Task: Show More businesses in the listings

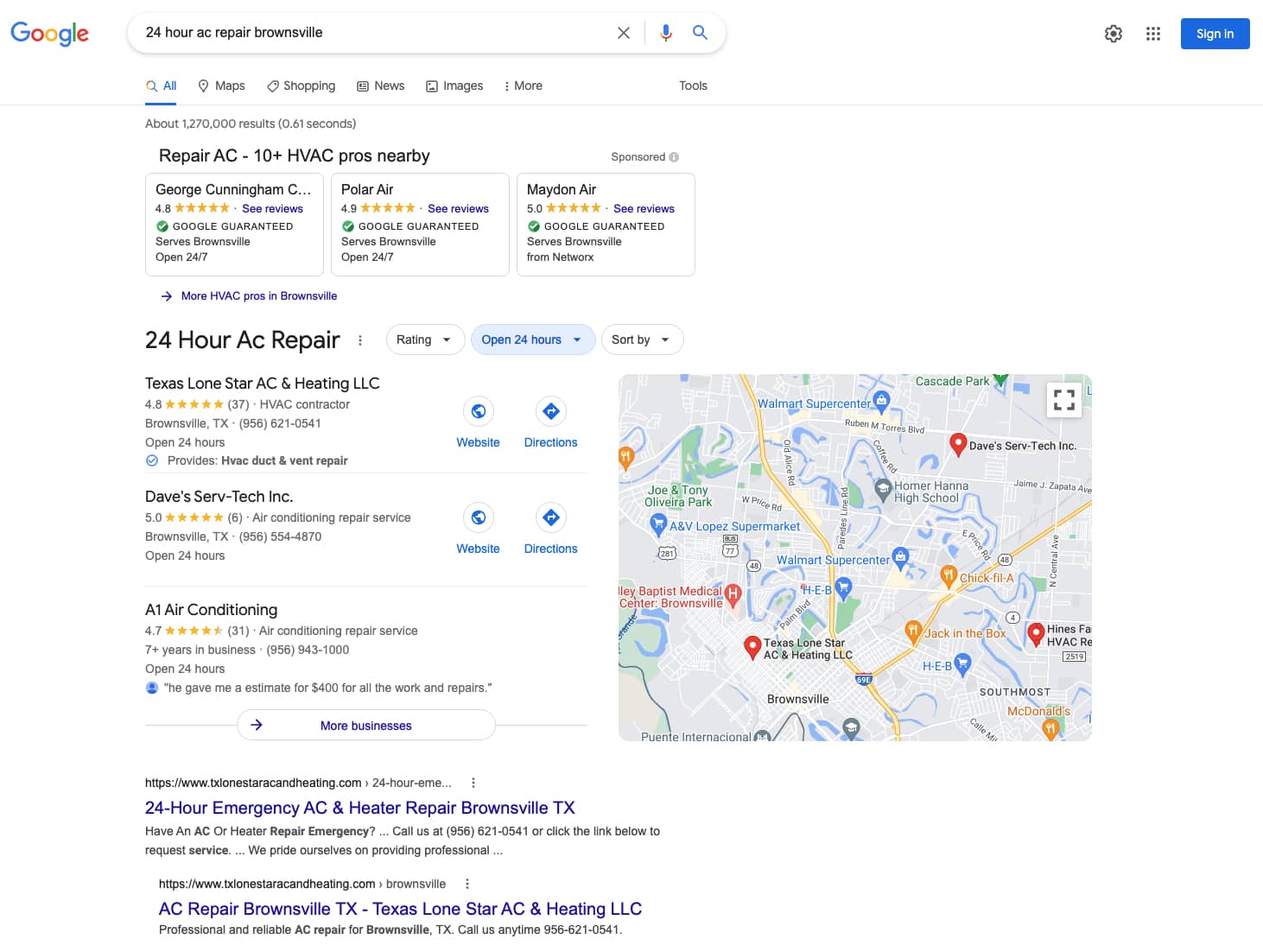Action: [x=365, y=725]
